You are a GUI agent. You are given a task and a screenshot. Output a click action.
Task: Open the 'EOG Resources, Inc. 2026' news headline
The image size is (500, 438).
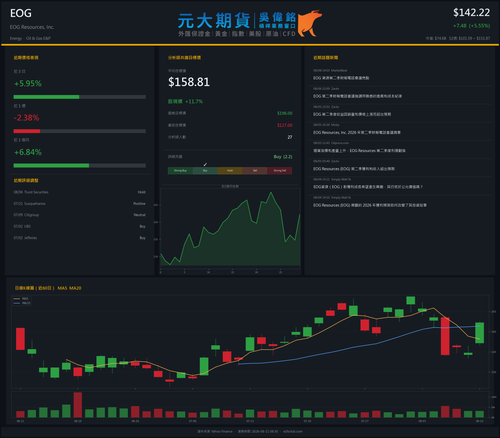[357, 133]
